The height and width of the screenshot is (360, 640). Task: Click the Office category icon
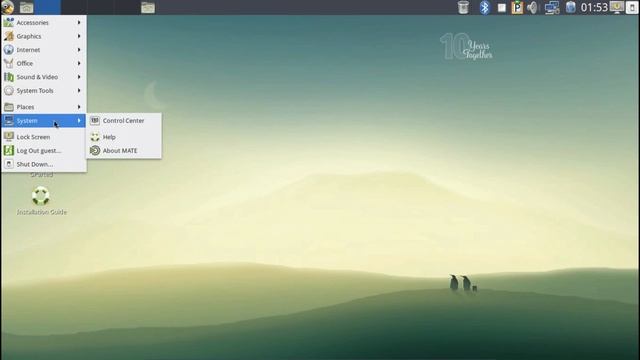point(9,63)
